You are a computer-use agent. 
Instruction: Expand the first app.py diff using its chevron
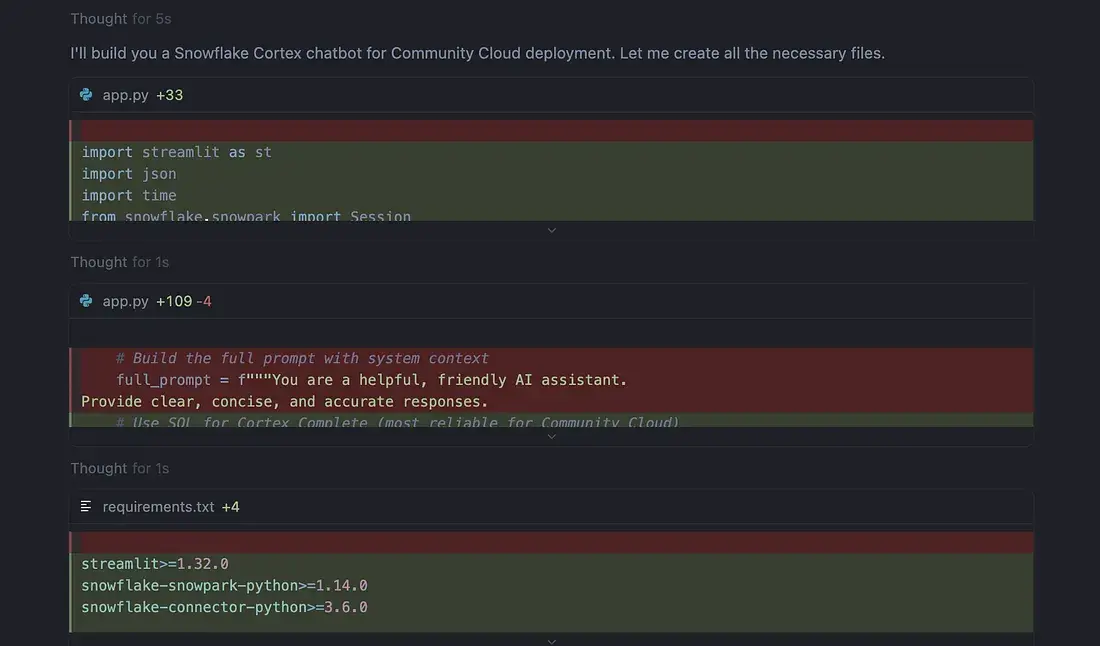tap(551, 230)
